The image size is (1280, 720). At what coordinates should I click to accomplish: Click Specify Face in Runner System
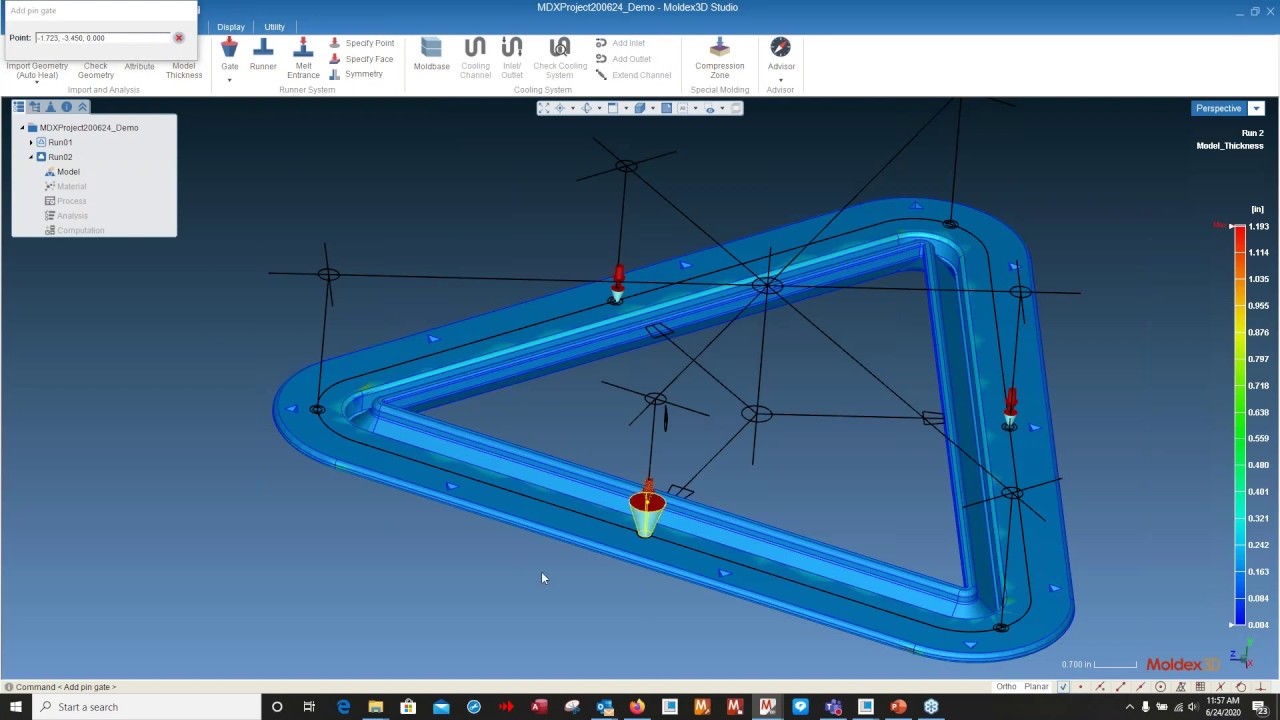(362, 59)
